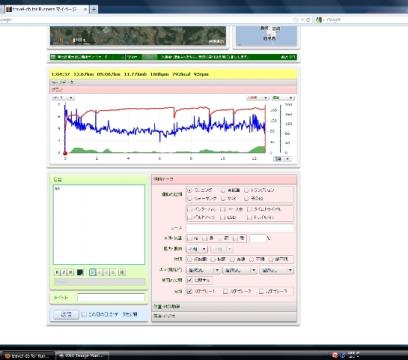Check the first weather checkbox in the weather row

point(190,238)
